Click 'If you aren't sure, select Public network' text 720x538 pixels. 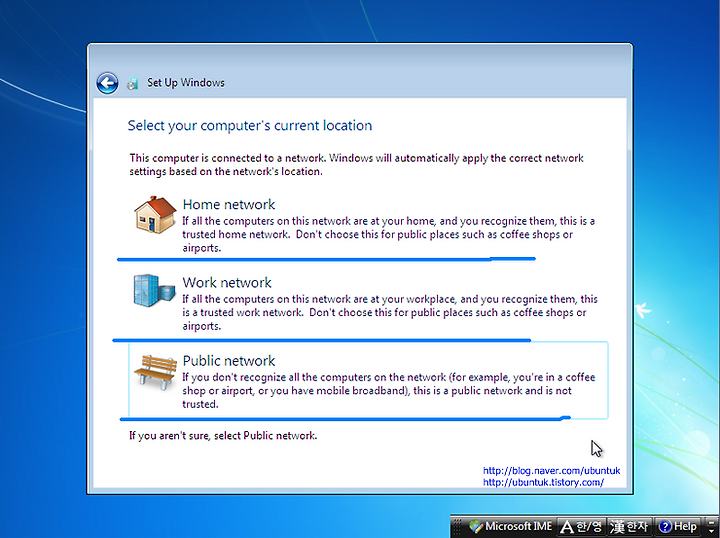click(223, 436)
